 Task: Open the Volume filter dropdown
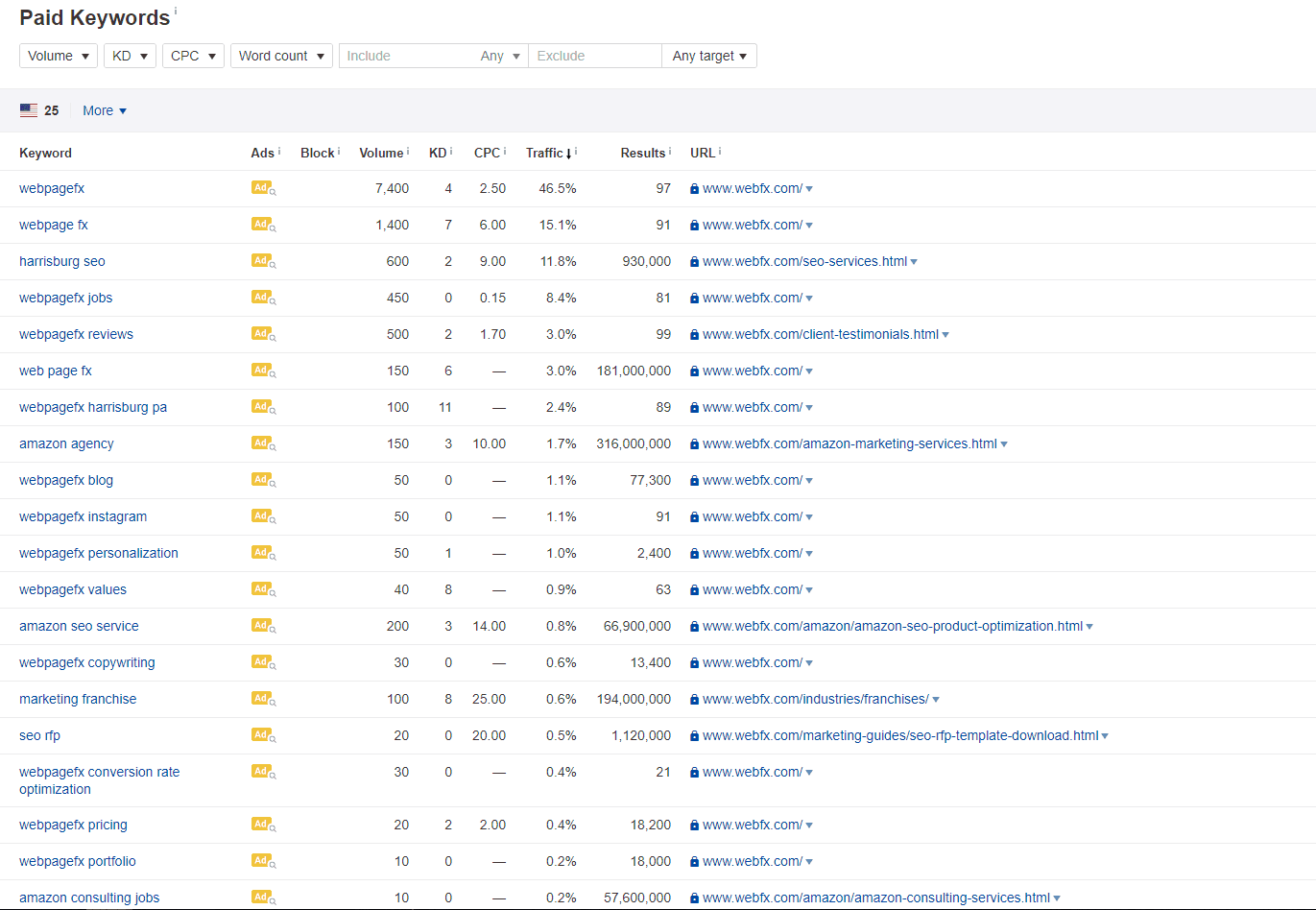coord(58,55)
